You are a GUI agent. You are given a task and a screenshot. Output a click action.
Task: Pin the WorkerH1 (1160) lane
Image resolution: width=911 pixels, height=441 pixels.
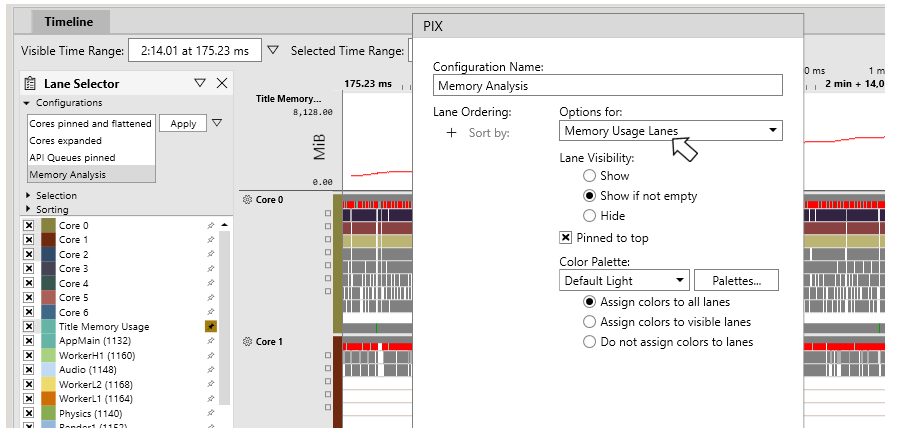click(x=211, y=356)
